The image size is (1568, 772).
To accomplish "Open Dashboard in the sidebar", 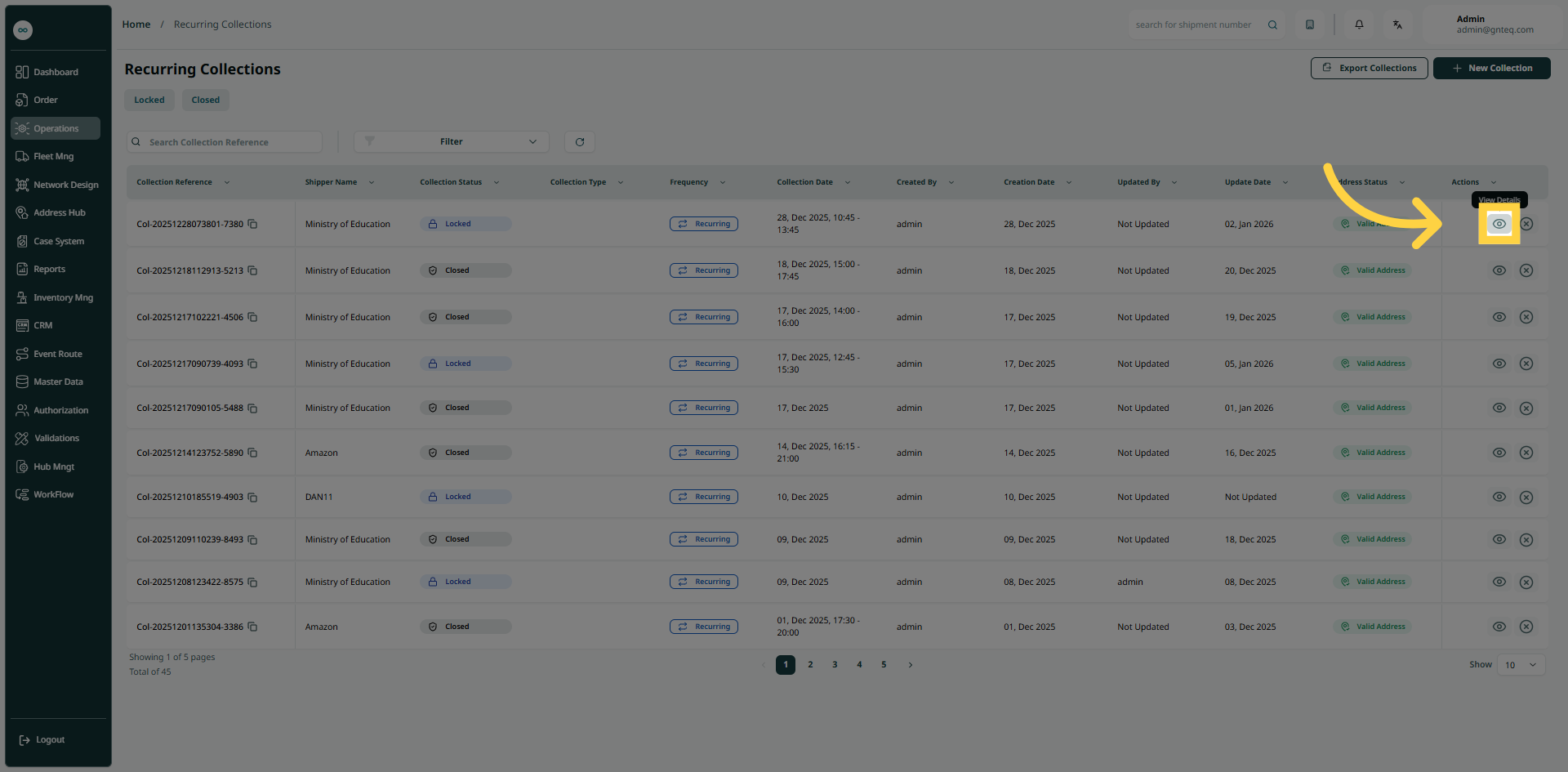I will click(56, 72).
